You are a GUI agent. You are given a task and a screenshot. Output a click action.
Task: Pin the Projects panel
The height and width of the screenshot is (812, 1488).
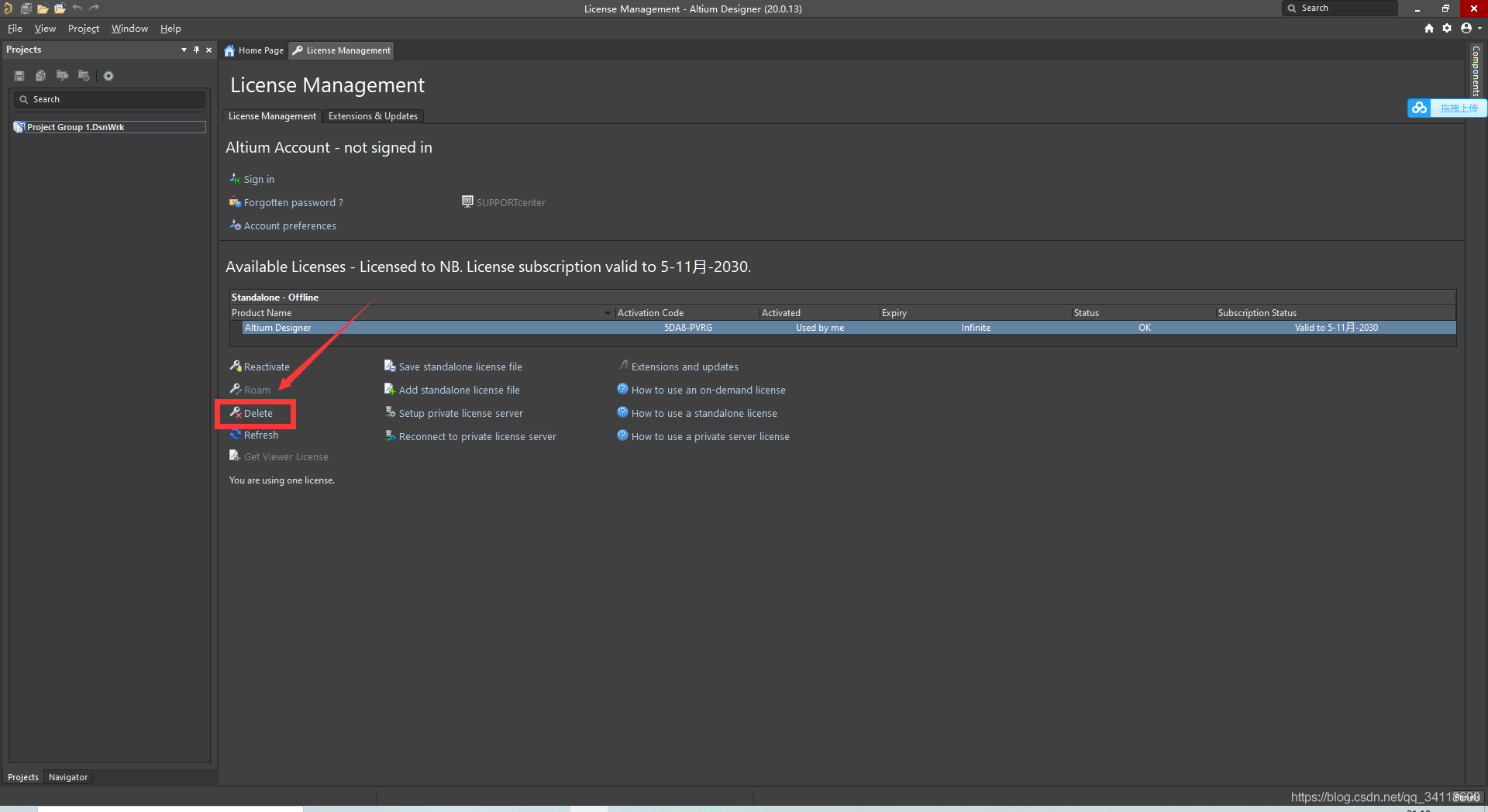[197, 50]
